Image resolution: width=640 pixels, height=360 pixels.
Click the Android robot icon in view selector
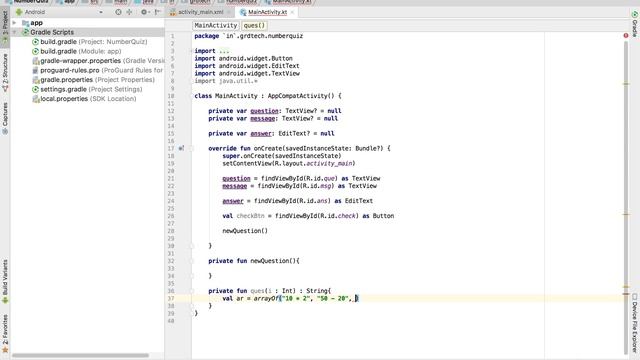click(19, 12)
